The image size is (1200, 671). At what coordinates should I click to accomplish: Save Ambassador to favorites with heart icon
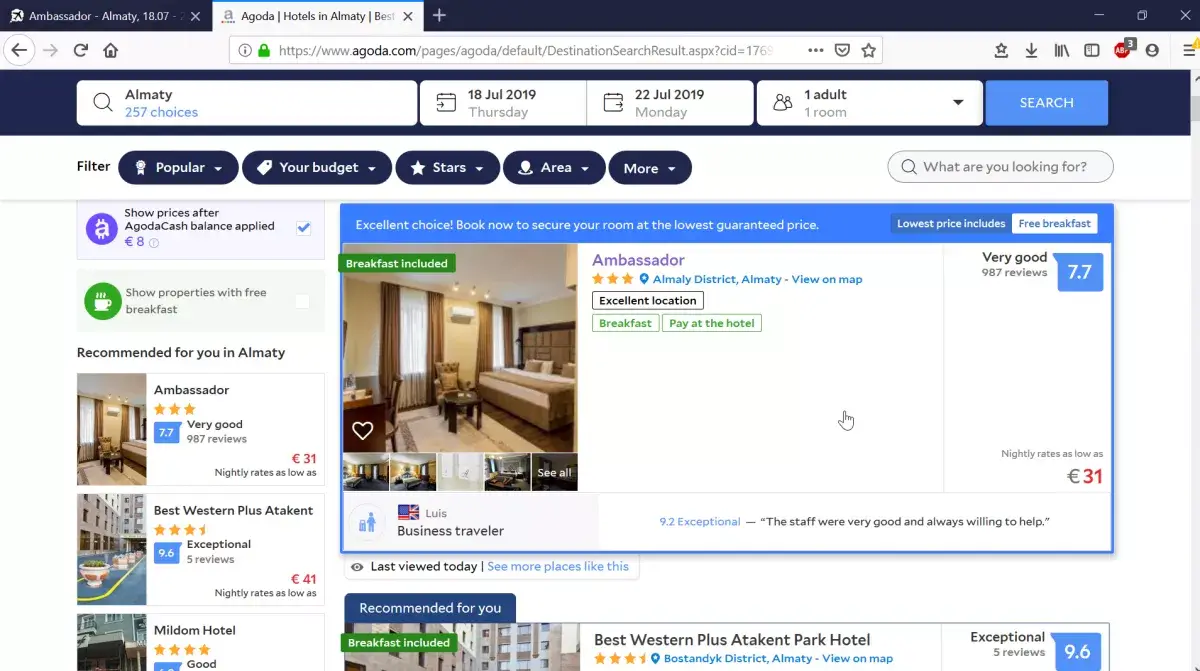(363, 431)
